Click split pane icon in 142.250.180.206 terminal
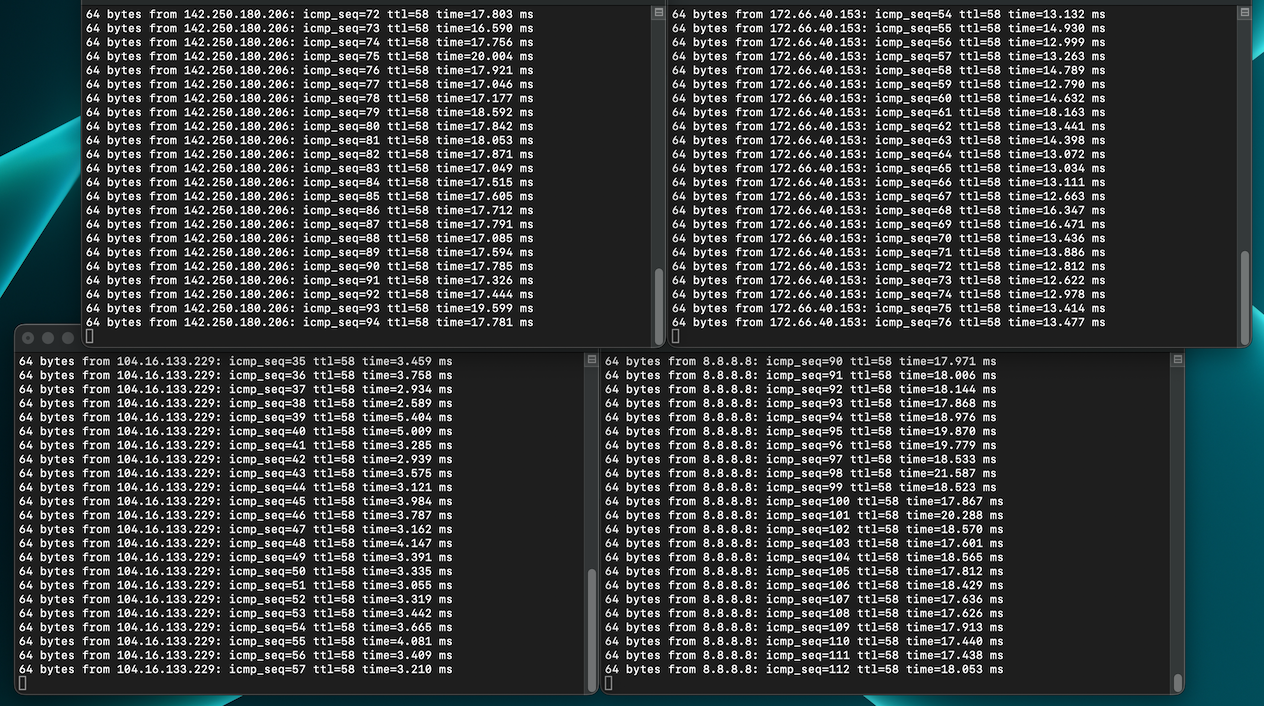This screenshot has height=706, width=1264. pyautogui.click(x=657, y=13)
